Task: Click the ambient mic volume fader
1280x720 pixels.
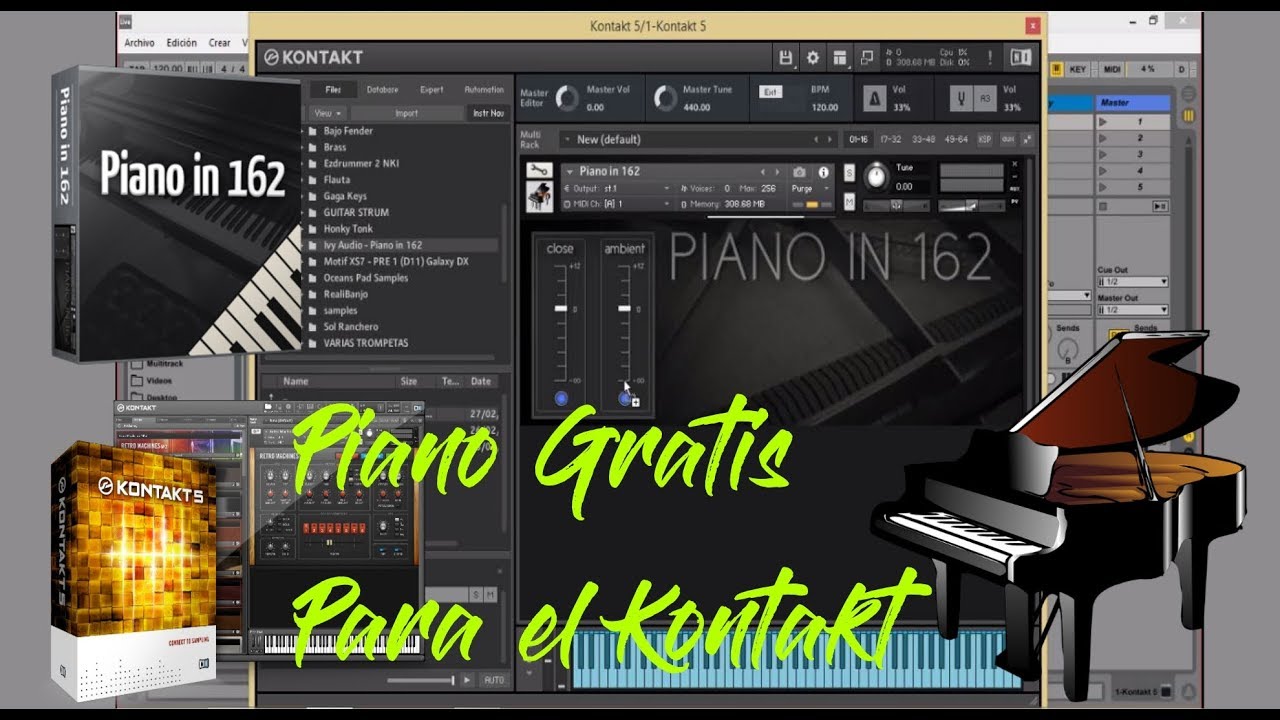Action: point(625,309)
